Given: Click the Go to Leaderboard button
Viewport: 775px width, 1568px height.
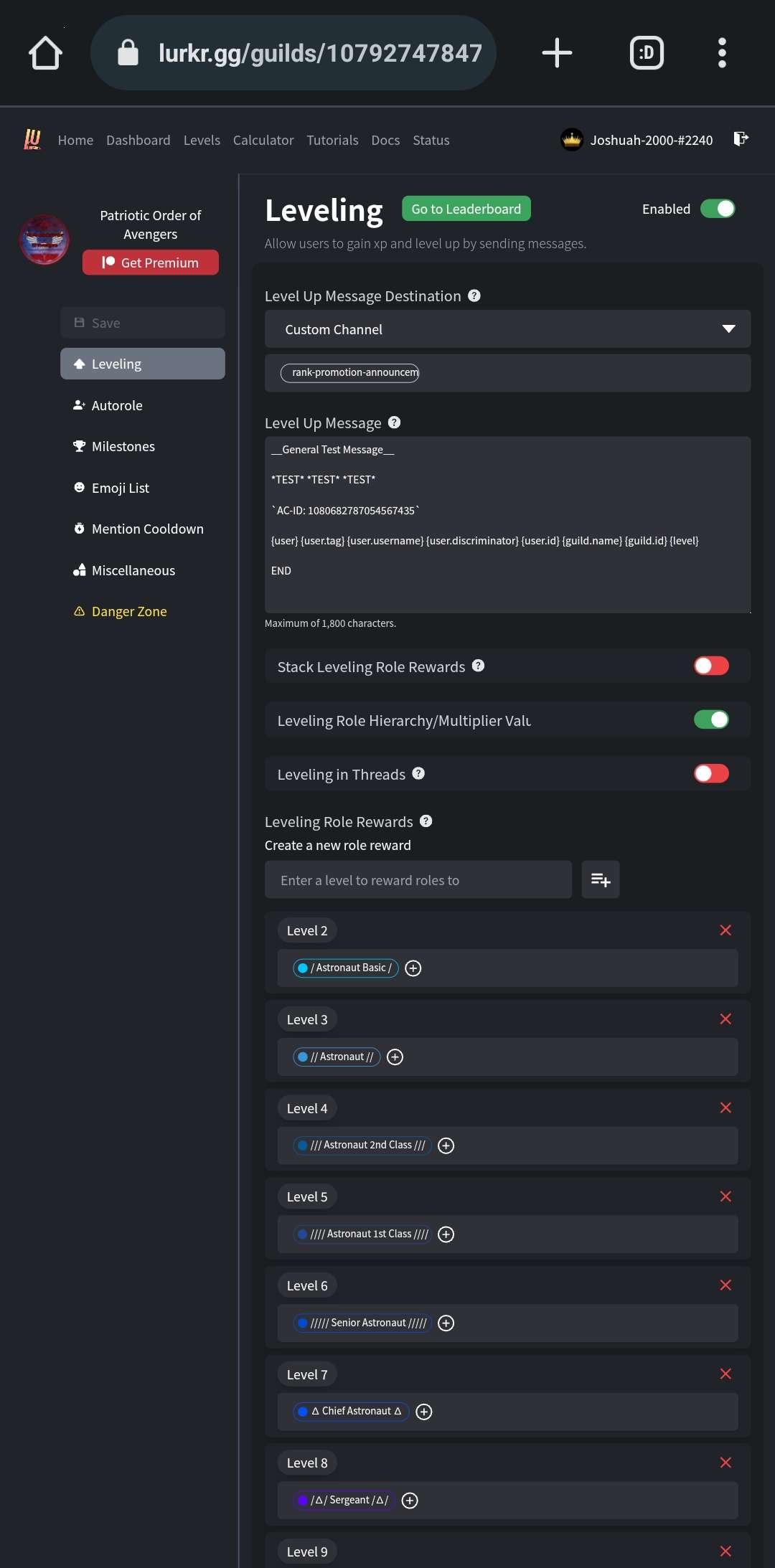Looking at the screenshot, I should pyautogui.click(x=466, y=209).
